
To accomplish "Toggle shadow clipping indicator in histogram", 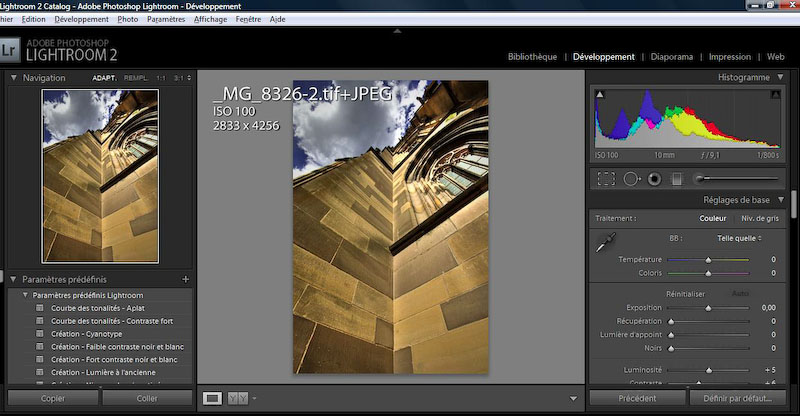I will click(600, 94).
